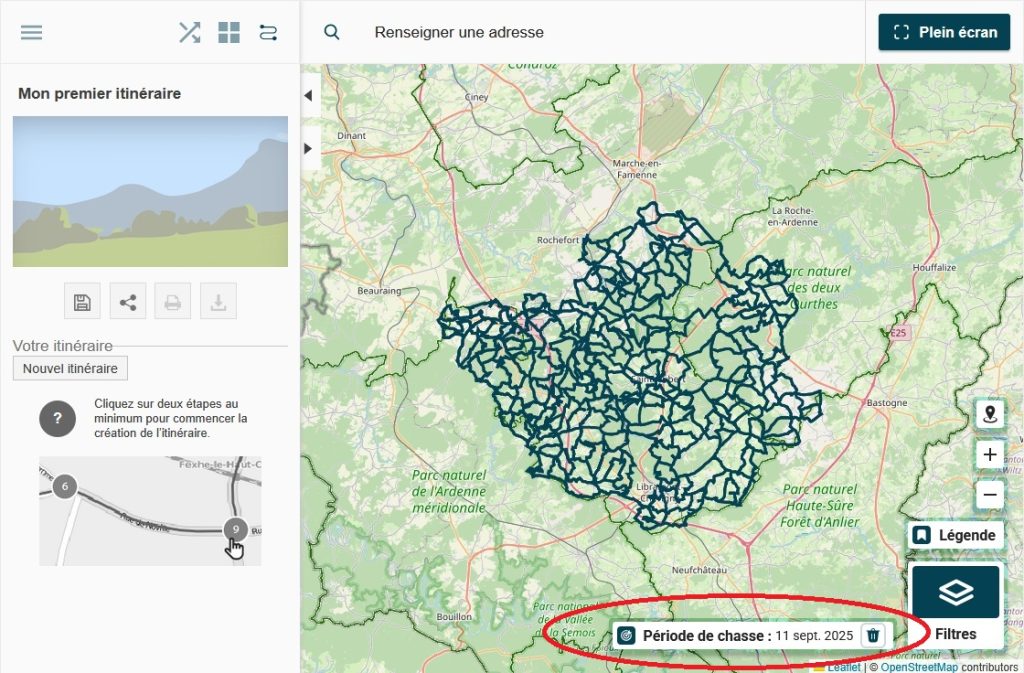Locate my position with the map pin button
1024x673 pixels.
click(x=990, y=414)
